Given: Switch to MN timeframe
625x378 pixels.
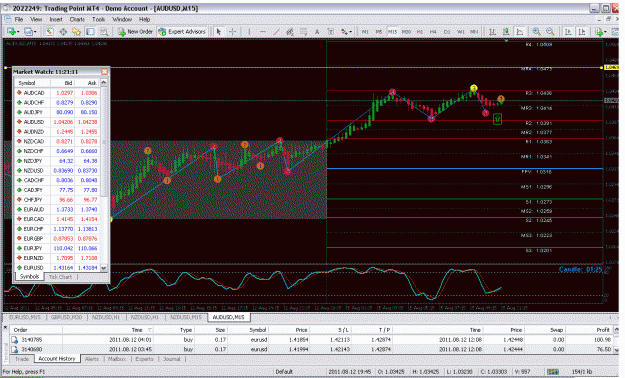Looking at the screenshot, I should point(474,32).
